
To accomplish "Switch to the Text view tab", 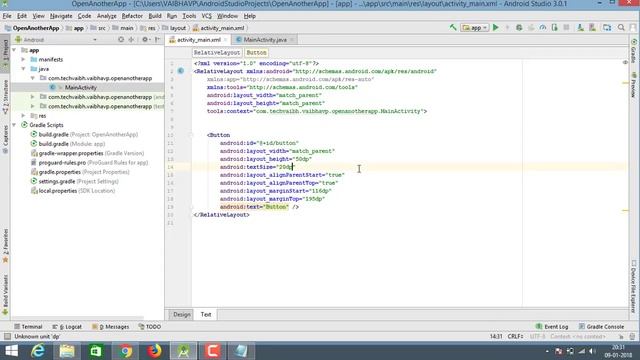I will point(206,314).
